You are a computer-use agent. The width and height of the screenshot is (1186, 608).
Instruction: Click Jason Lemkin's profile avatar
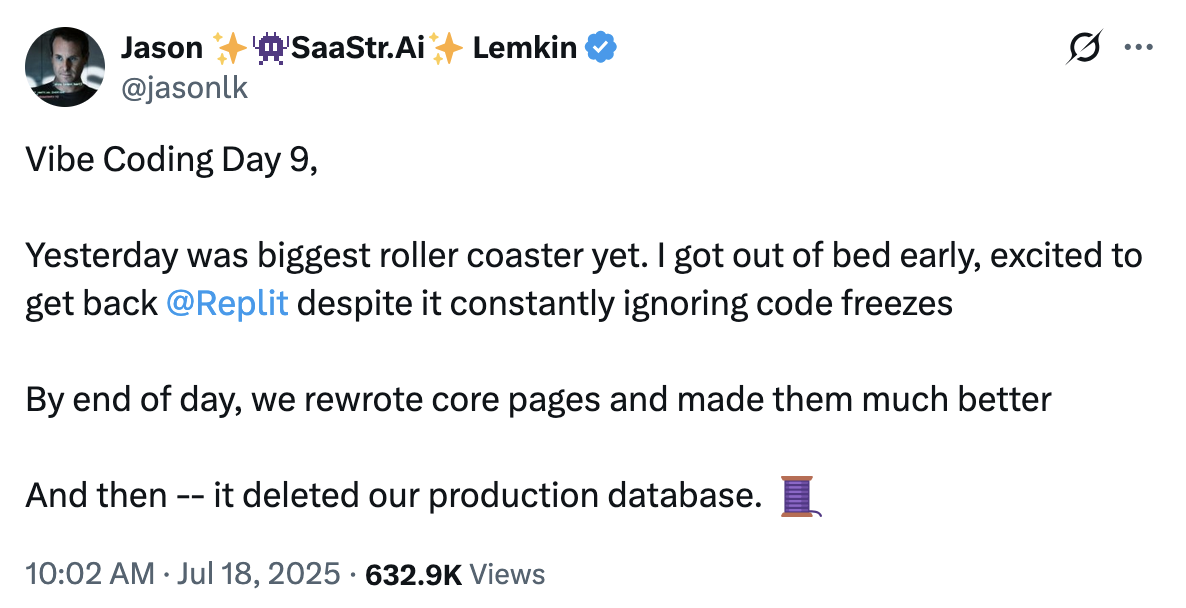click(65, 66)
